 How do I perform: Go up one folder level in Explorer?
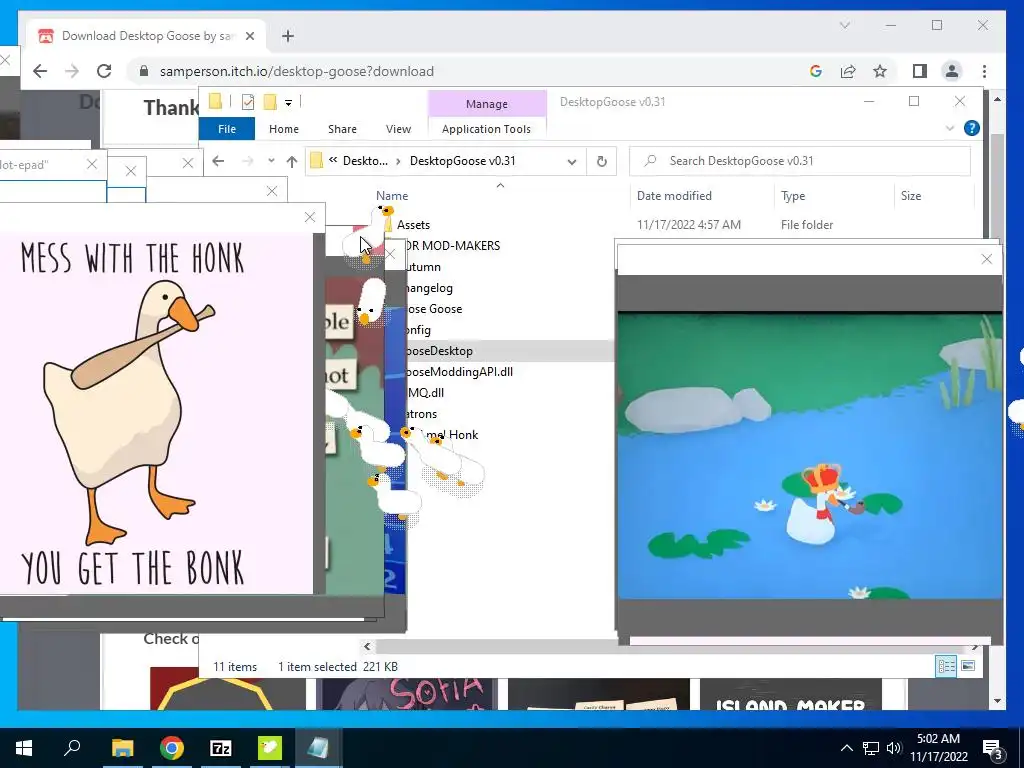pos(291,161)
